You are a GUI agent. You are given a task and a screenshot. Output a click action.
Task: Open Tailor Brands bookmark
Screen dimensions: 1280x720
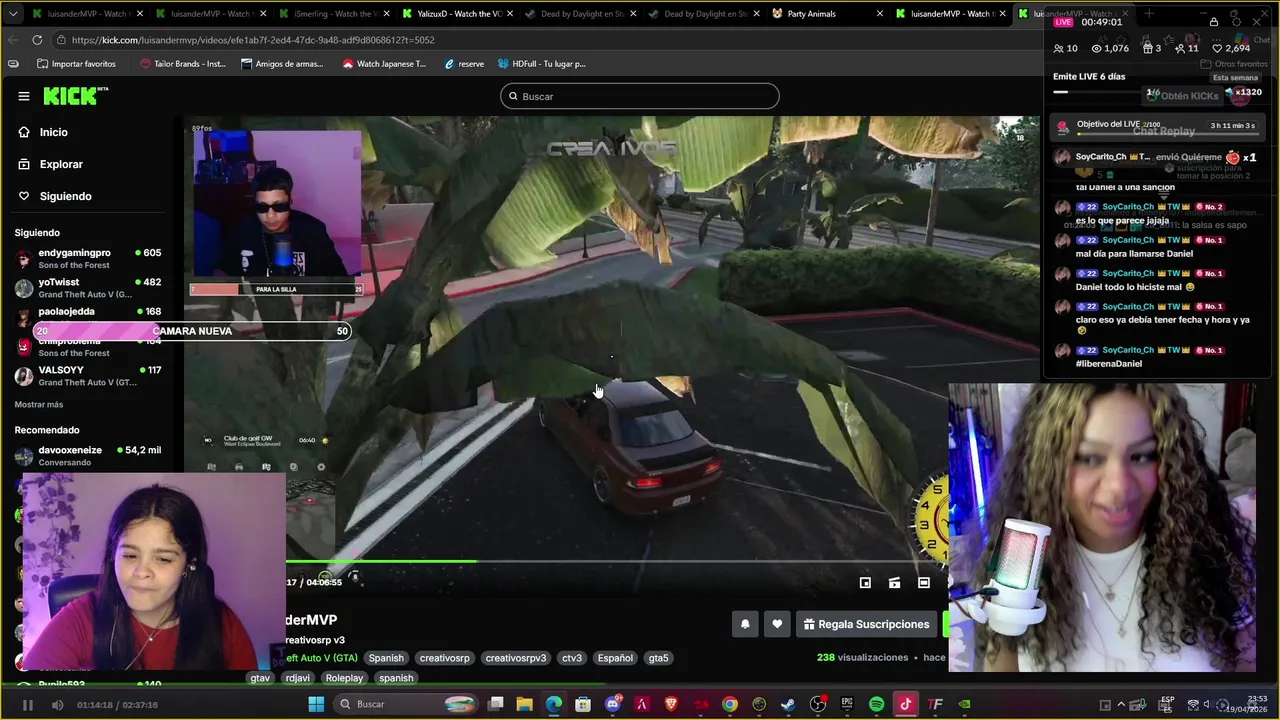[x=183, y=64]
